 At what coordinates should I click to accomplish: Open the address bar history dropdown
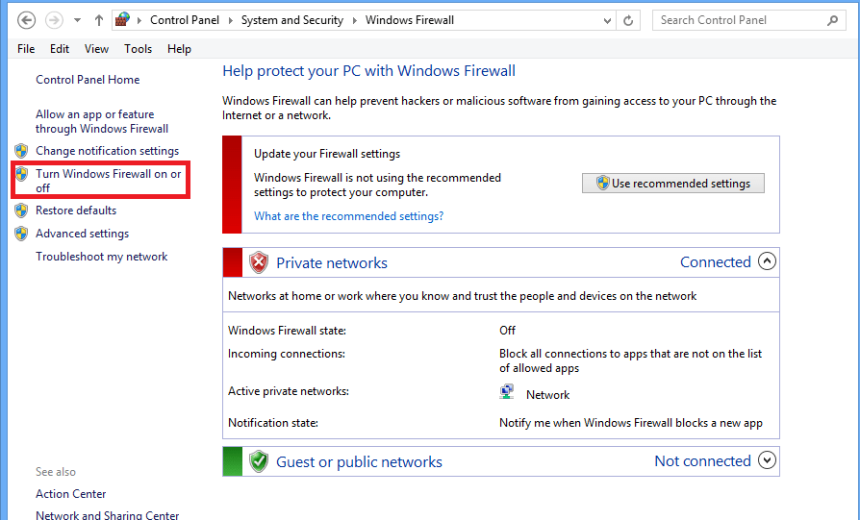[x=604, y=20]
